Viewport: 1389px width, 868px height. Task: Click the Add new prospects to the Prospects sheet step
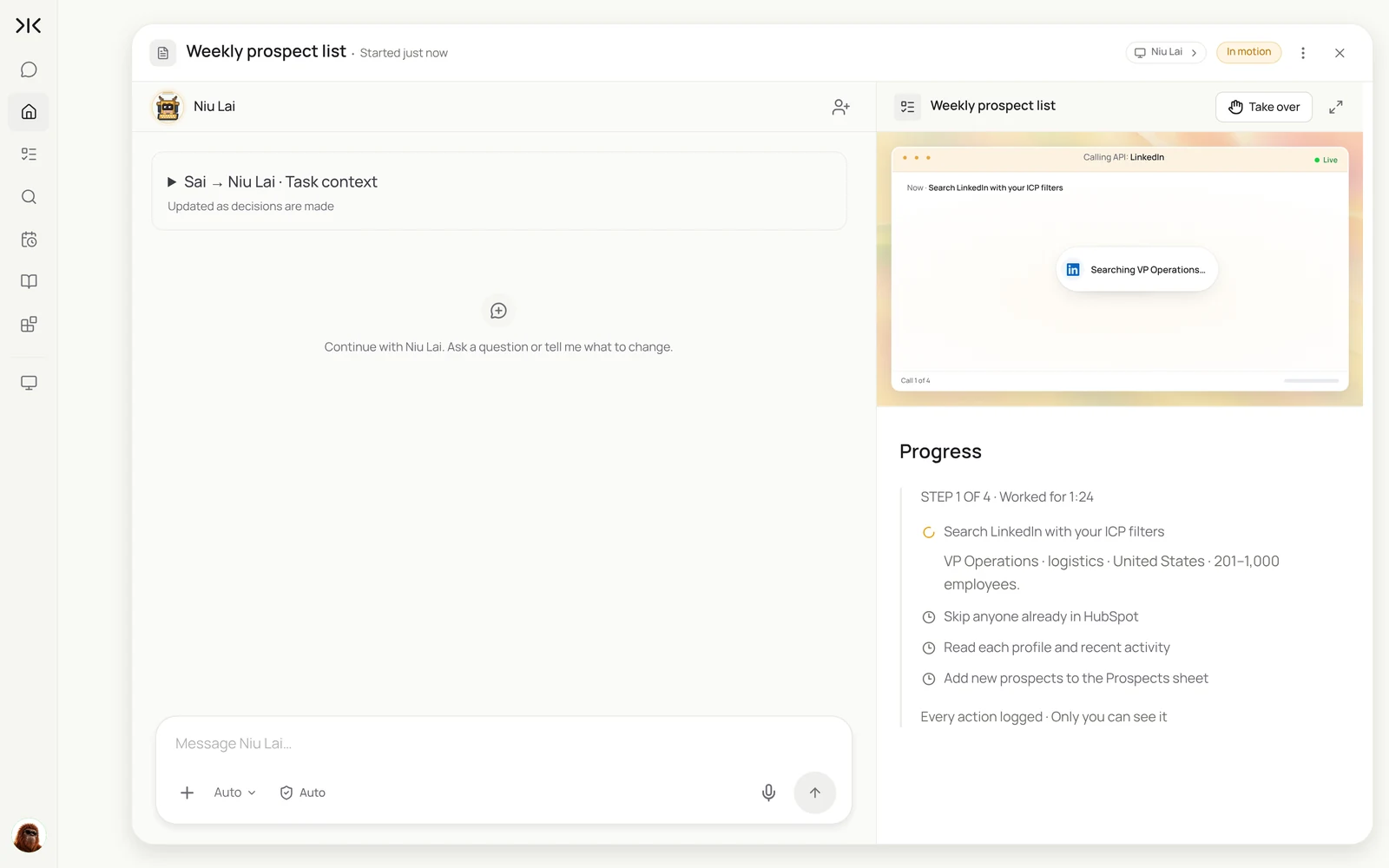click(1076, 679)
